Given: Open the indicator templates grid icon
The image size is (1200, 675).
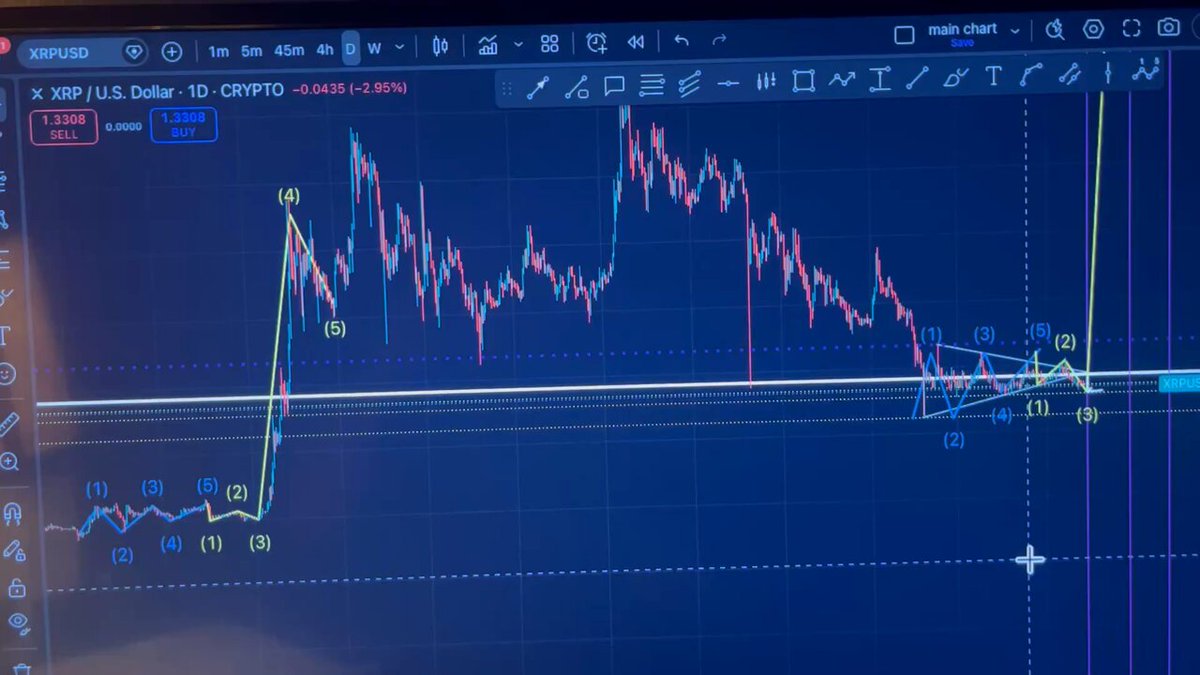Looking at the screenshot, I should click(x=549, y=44).
